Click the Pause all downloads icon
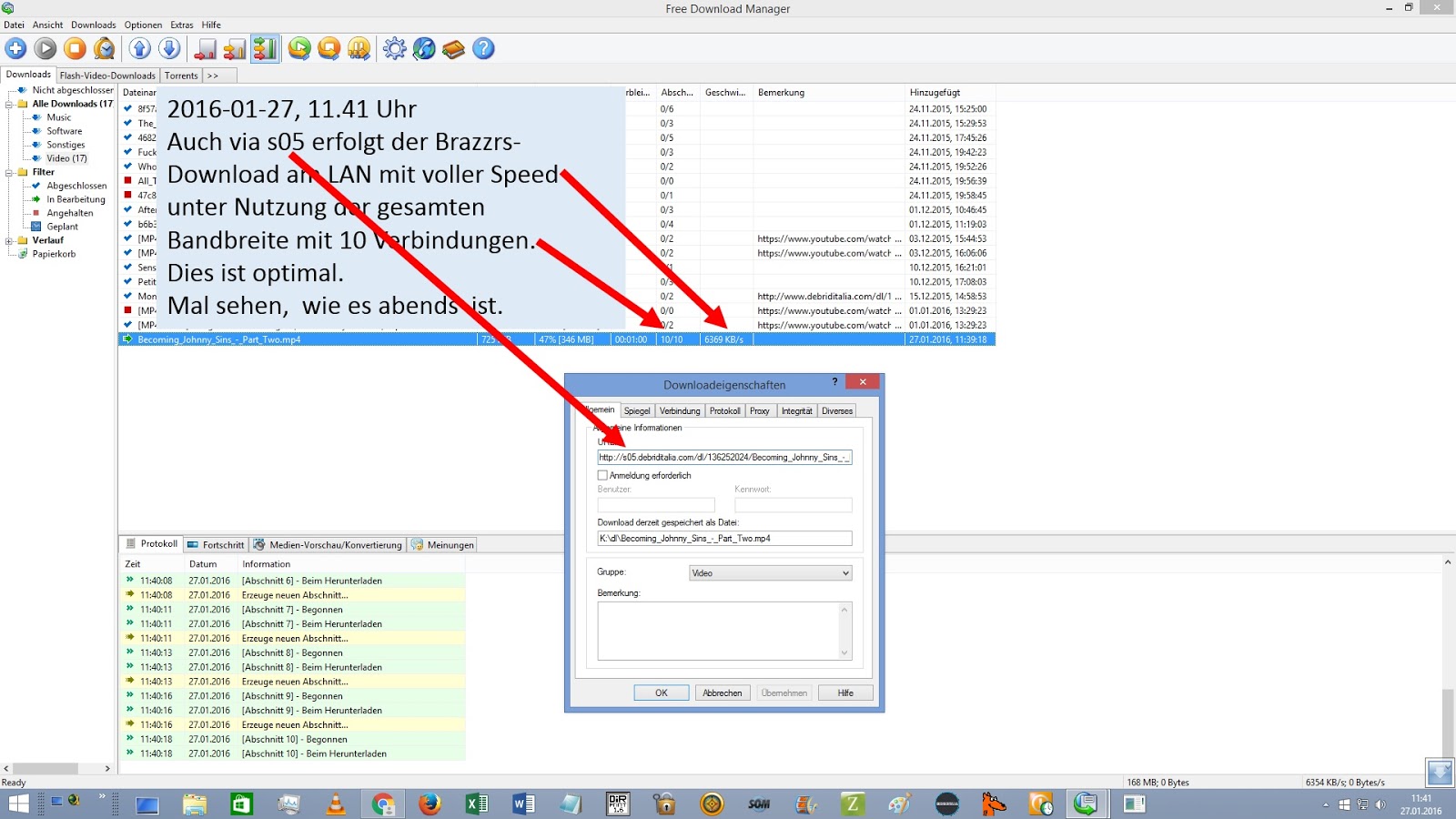1456x819 pixels. 359,49
